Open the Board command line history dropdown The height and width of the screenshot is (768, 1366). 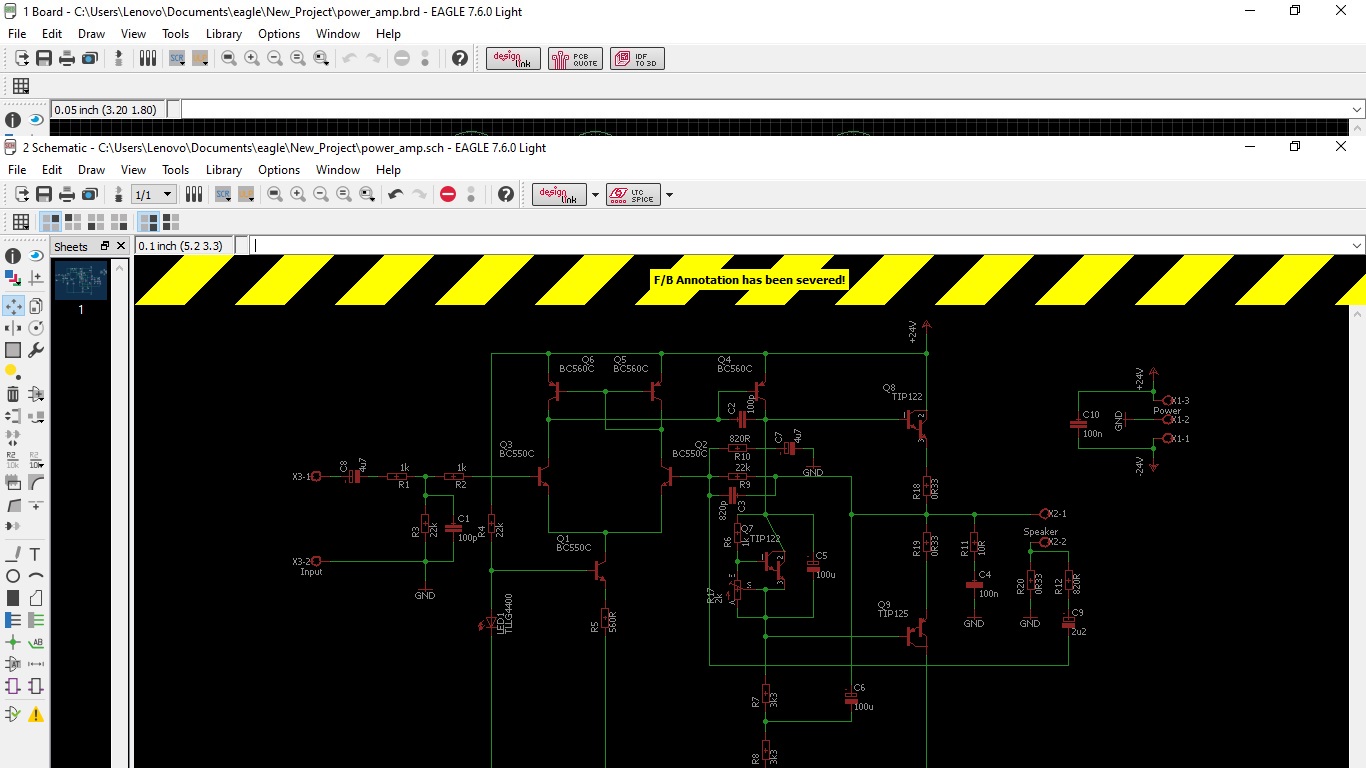[x=1356, y=110]
